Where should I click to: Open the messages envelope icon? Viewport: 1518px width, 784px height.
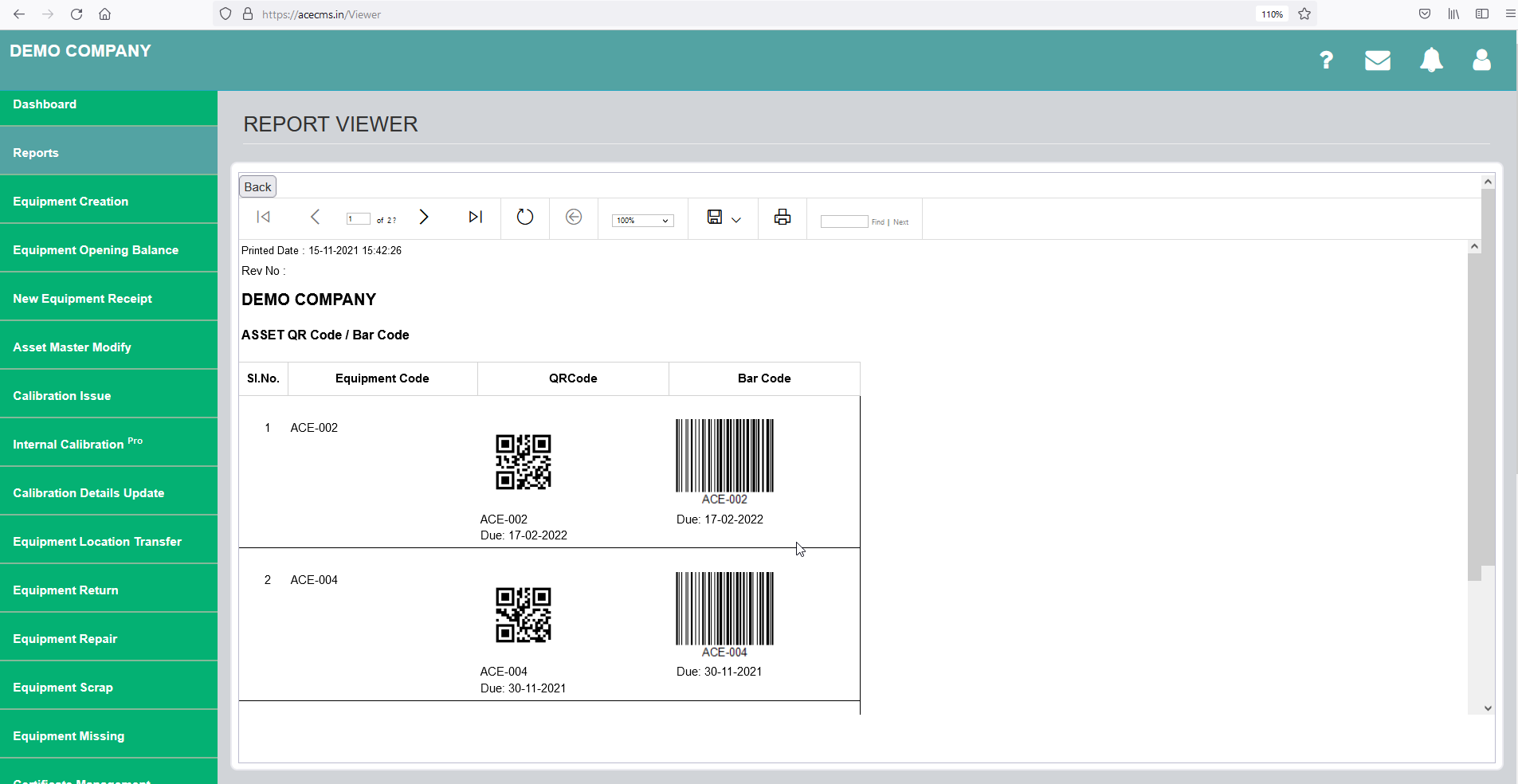[x=1378, y=60]
